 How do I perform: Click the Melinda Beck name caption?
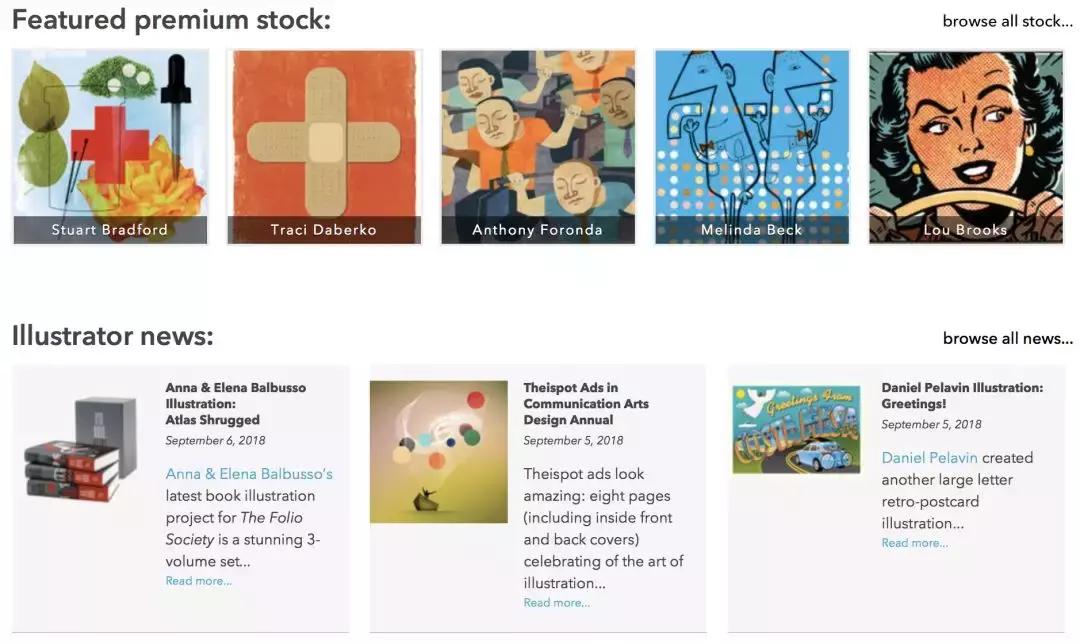[x=752, y=230]
